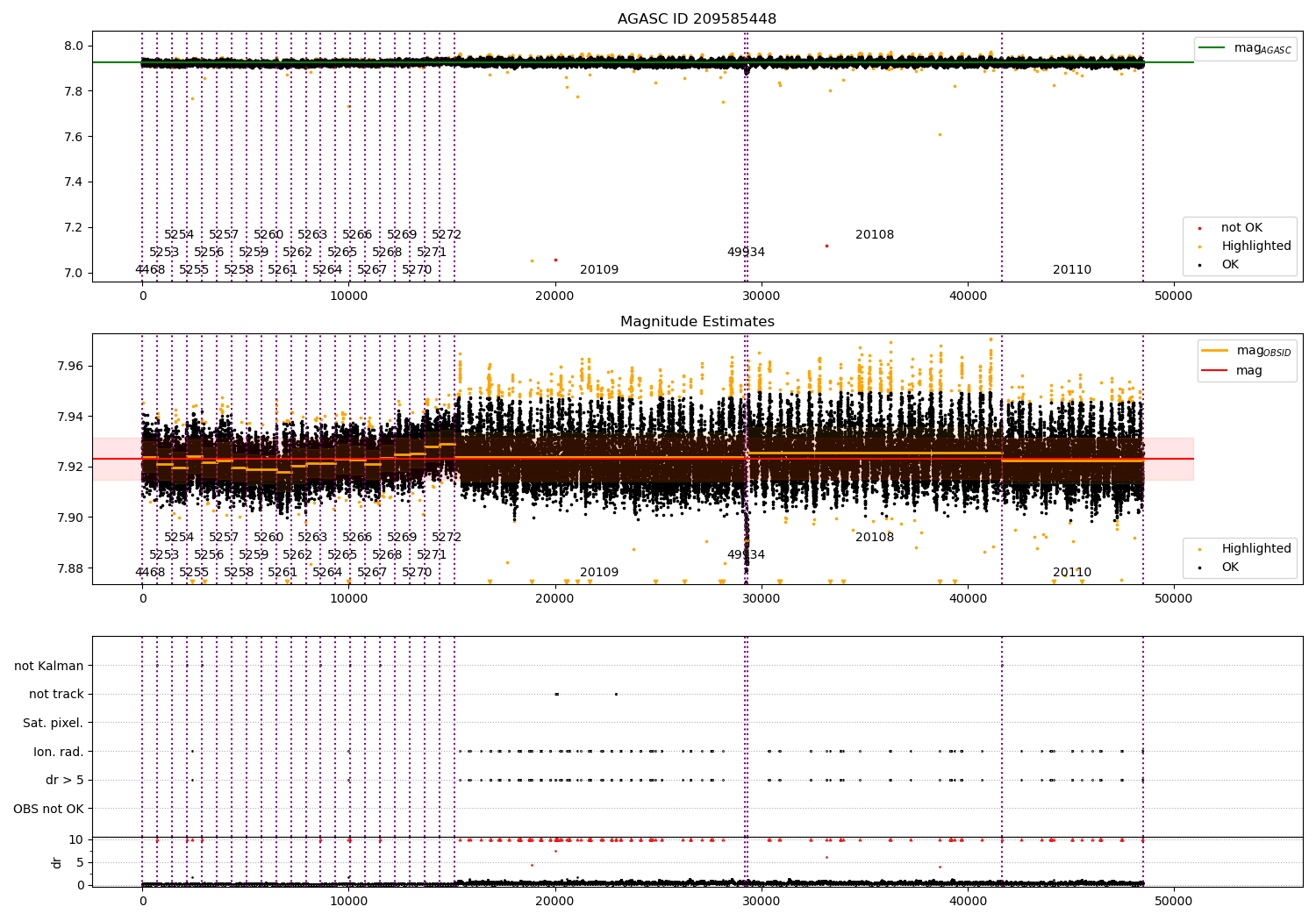This screenshot has width=1316, height=921.
Task: Click the "OBS not OK" row label
Action: [48, 809]
